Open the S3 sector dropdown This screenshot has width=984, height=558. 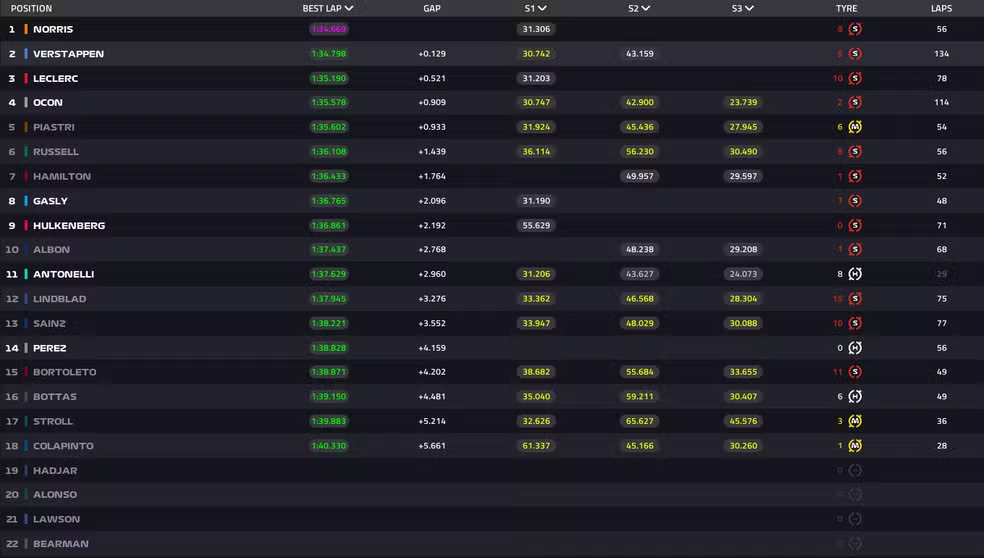pos(749,8)
